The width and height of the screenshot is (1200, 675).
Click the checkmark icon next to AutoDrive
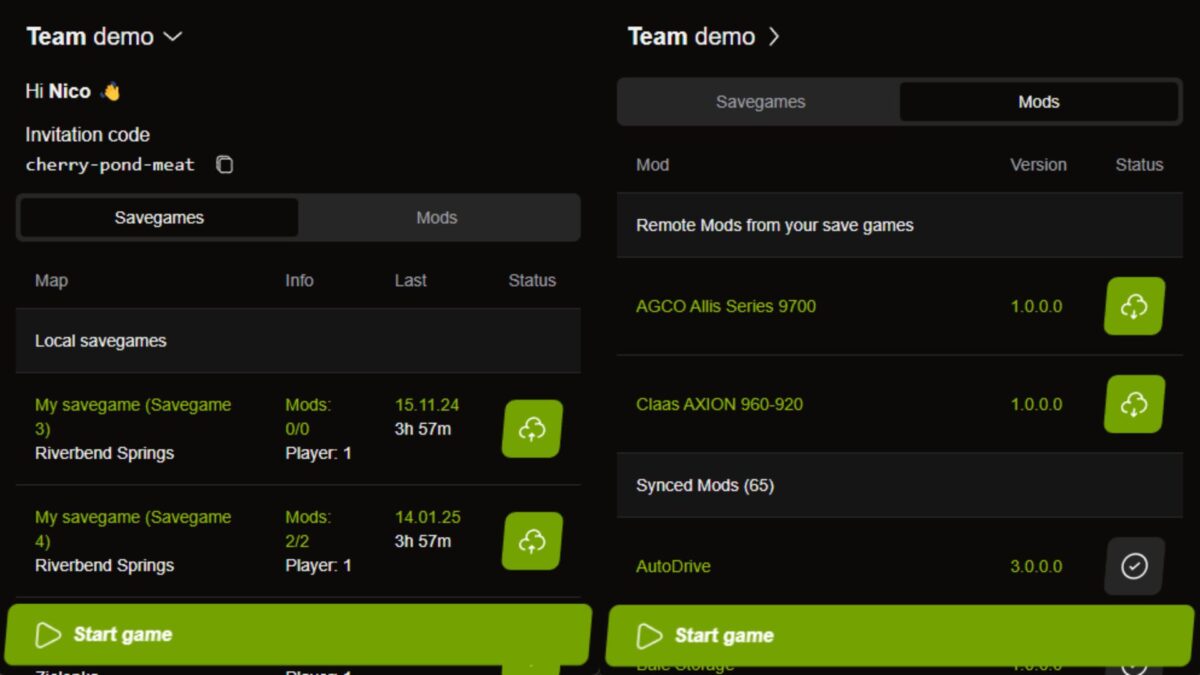coord(1133,566)
